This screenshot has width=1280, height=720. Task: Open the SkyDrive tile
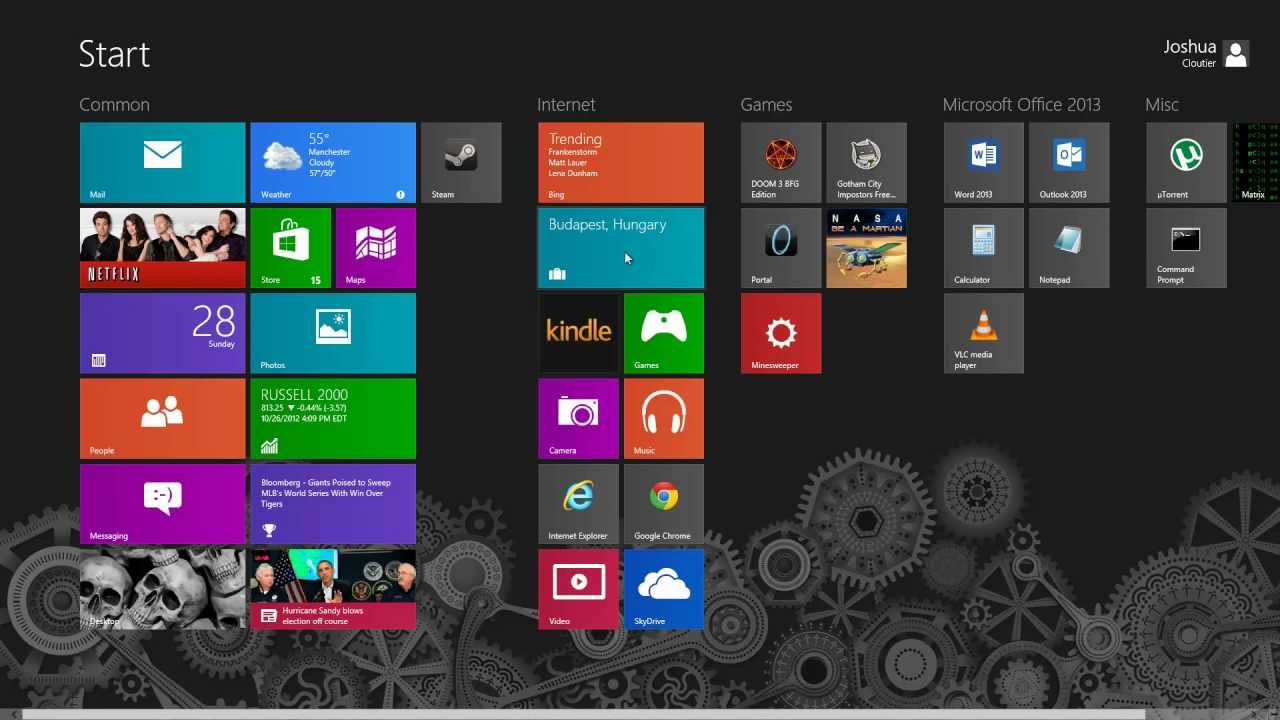[664, 589]
